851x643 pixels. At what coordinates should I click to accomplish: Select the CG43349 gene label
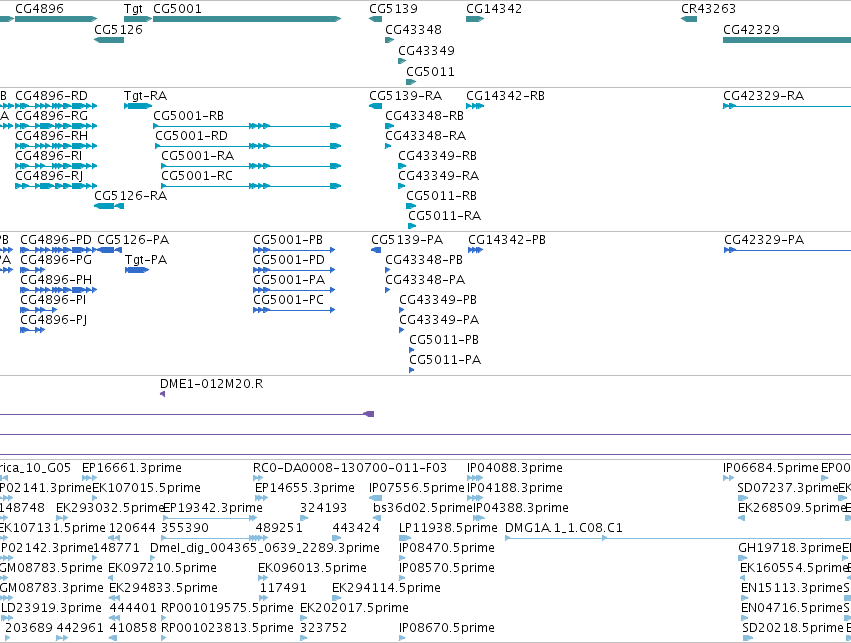(x=426, y=50)
